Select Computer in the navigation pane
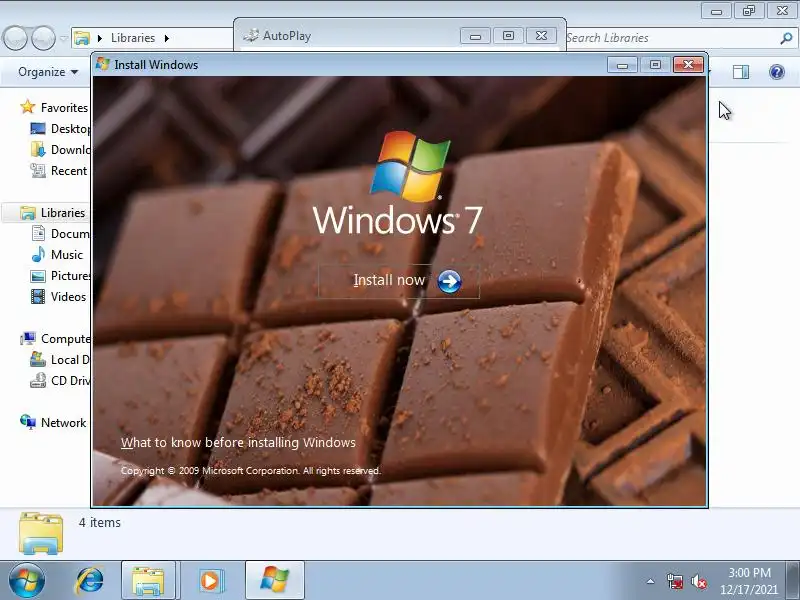This screenshot has width=800, height=600. [65, 339]
